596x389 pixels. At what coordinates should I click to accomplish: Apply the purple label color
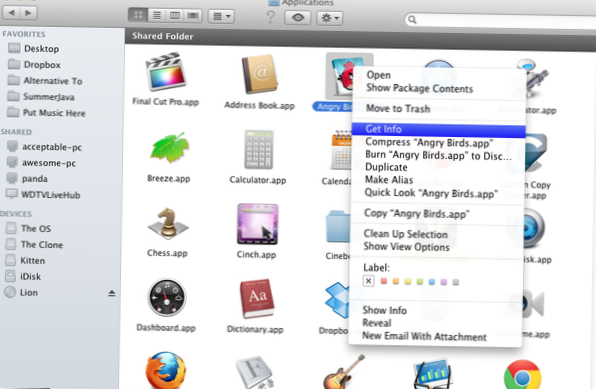[444, 282]
